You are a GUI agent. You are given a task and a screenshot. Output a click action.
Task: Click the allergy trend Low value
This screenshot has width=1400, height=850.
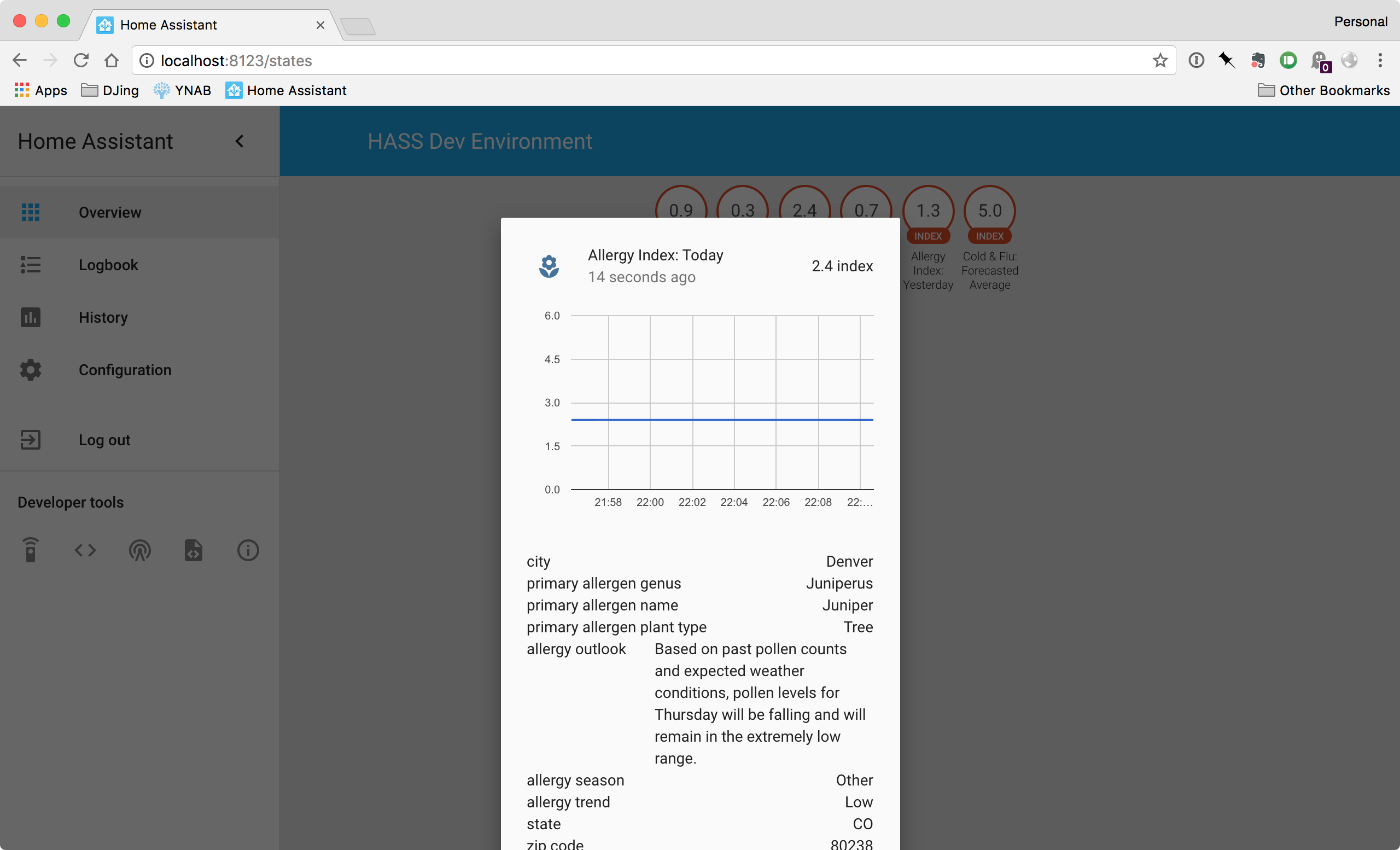tap(859, 802)
